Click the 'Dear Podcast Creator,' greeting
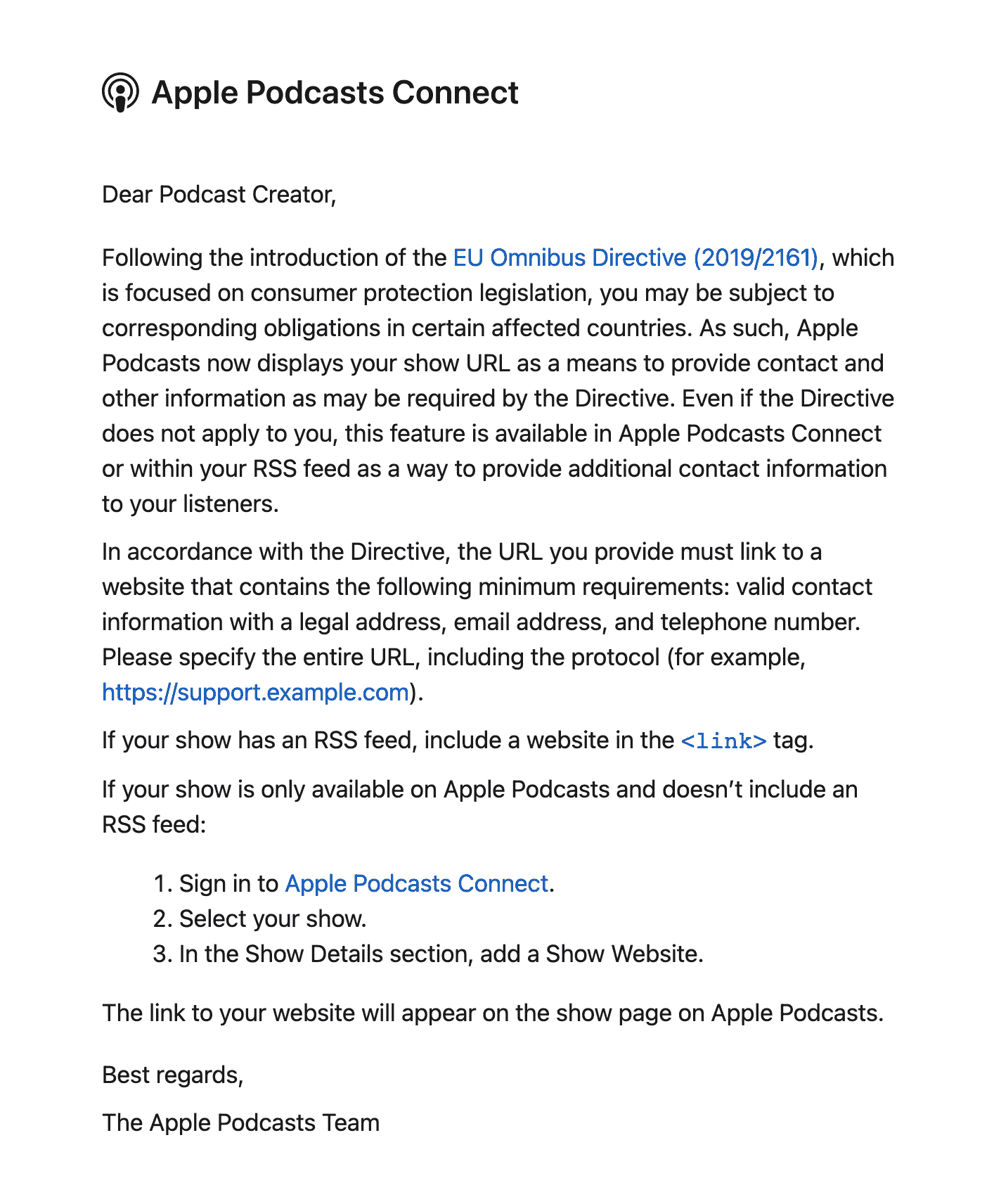994x1204 pixels. [x=219, y=195]
